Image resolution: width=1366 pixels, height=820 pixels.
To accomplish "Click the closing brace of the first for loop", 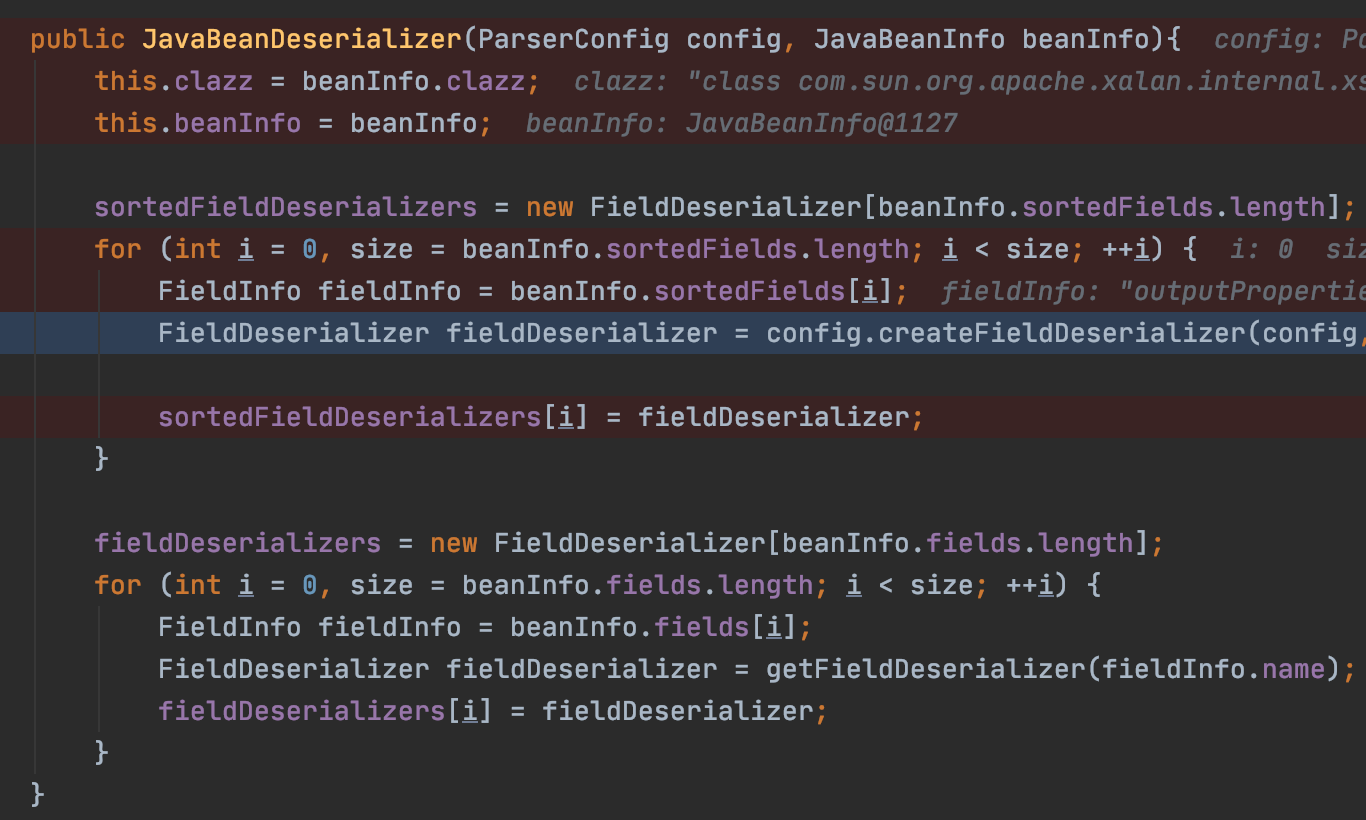I will pyautogui.click(x=101, y=459).
